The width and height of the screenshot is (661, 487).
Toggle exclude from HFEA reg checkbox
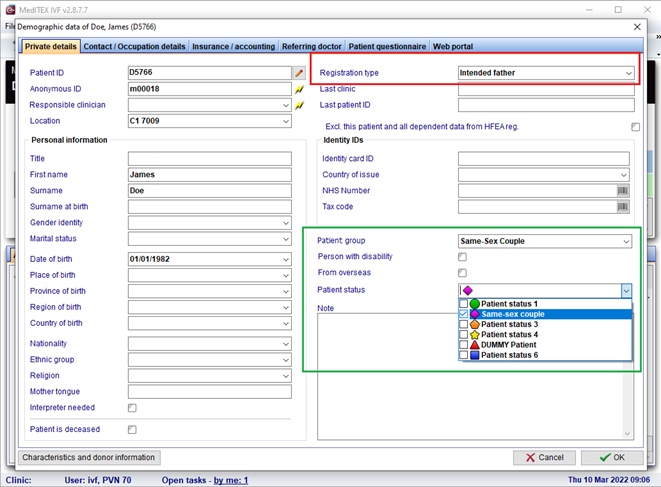(x=635, y=127)
